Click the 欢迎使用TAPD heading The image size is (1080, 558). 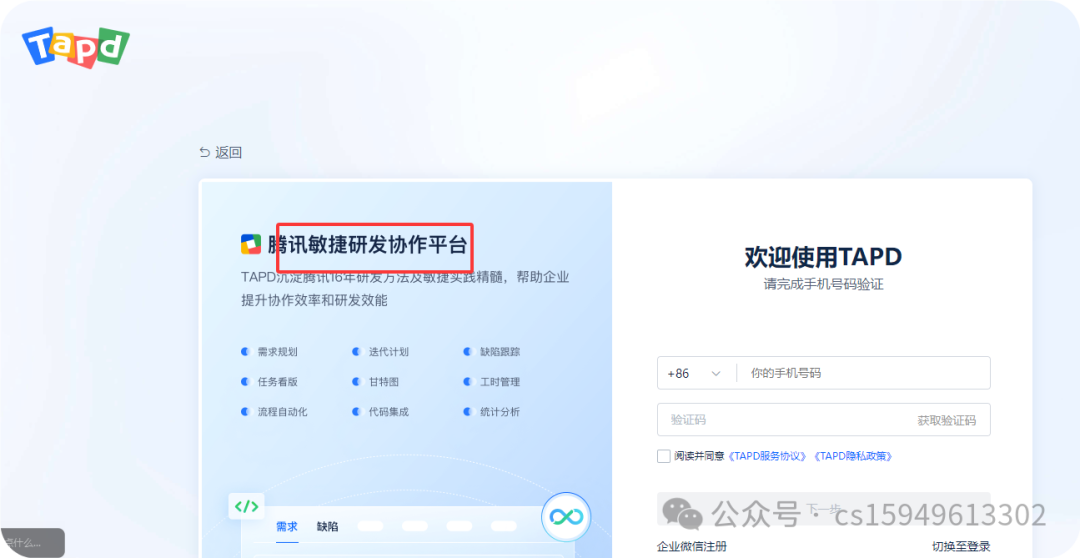click(823, 257)
